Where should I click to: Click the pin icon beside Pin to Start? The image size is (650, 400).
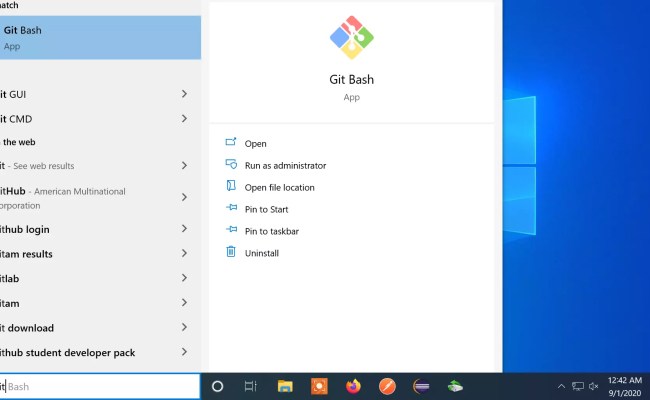(231, 207)
